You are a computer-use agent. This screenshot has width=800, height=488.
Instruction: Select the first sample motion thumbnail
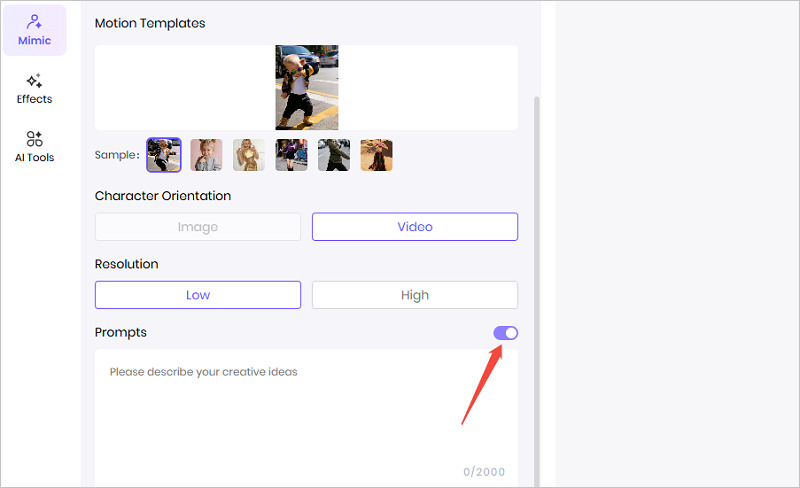164,155
